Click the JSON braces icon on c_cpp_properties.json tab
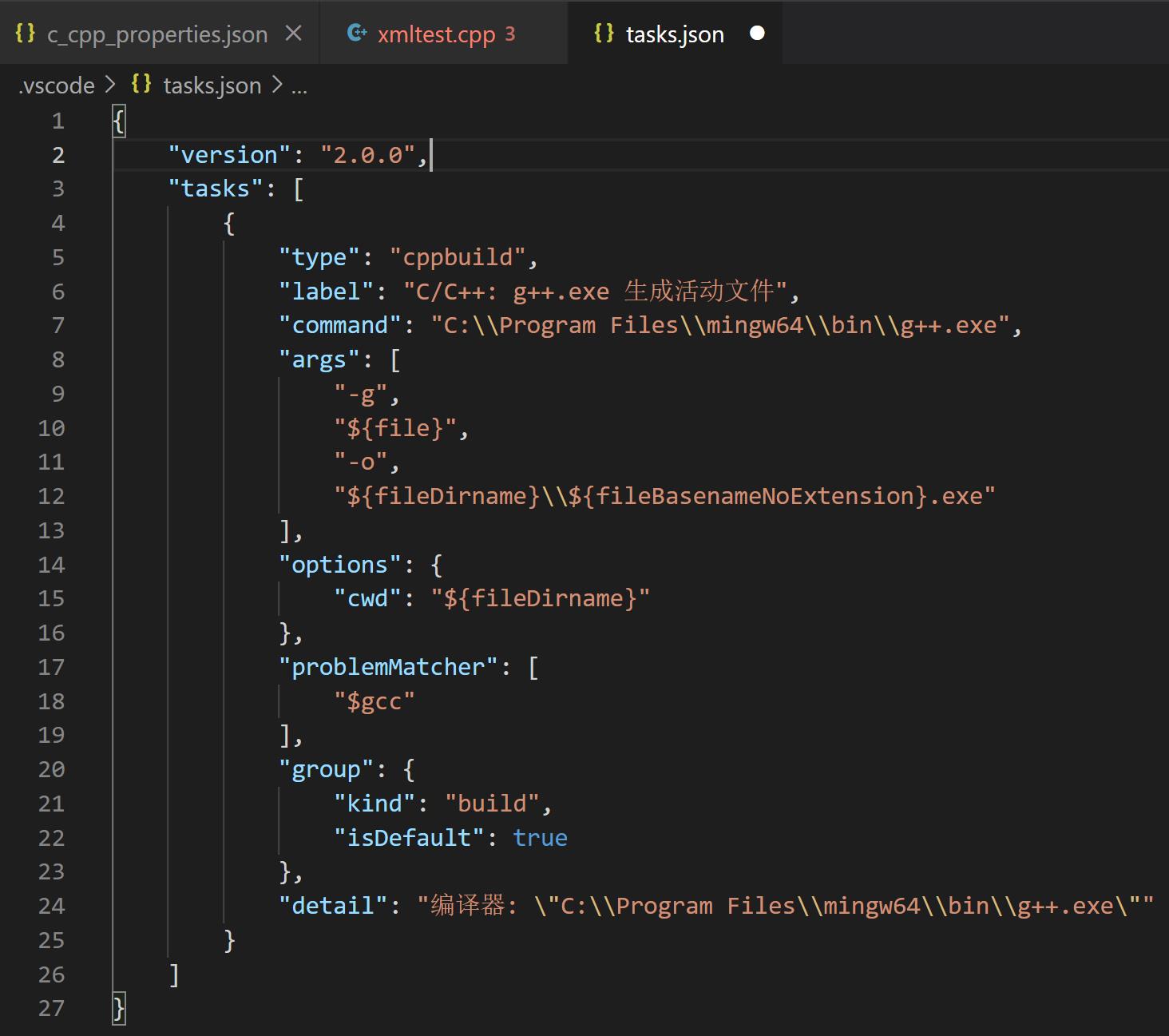The width and height of the screenshot is (1169, 1036). point(26,33)
